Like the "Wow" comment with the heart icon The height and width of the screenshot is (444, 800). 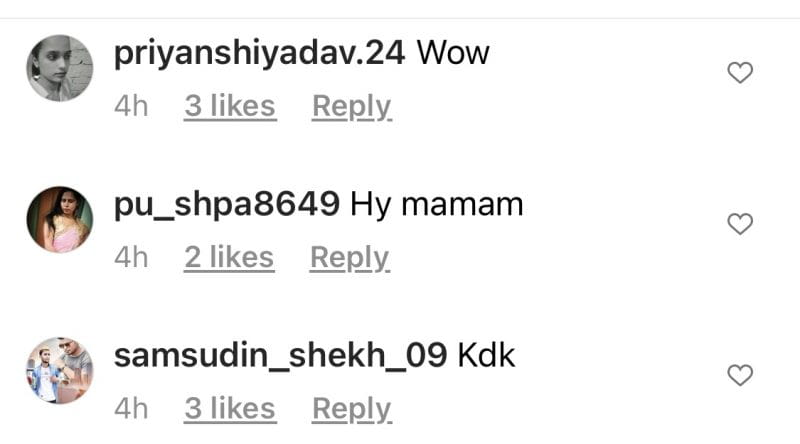tap(740, 72)
